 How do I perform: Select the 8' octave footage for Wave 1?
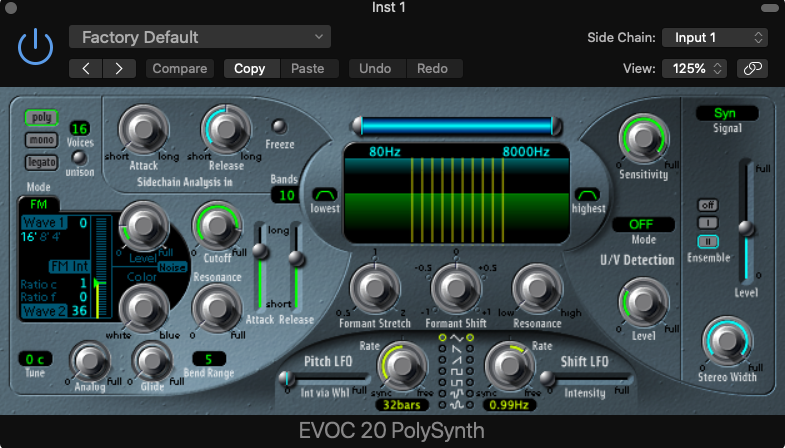point(44,236)
